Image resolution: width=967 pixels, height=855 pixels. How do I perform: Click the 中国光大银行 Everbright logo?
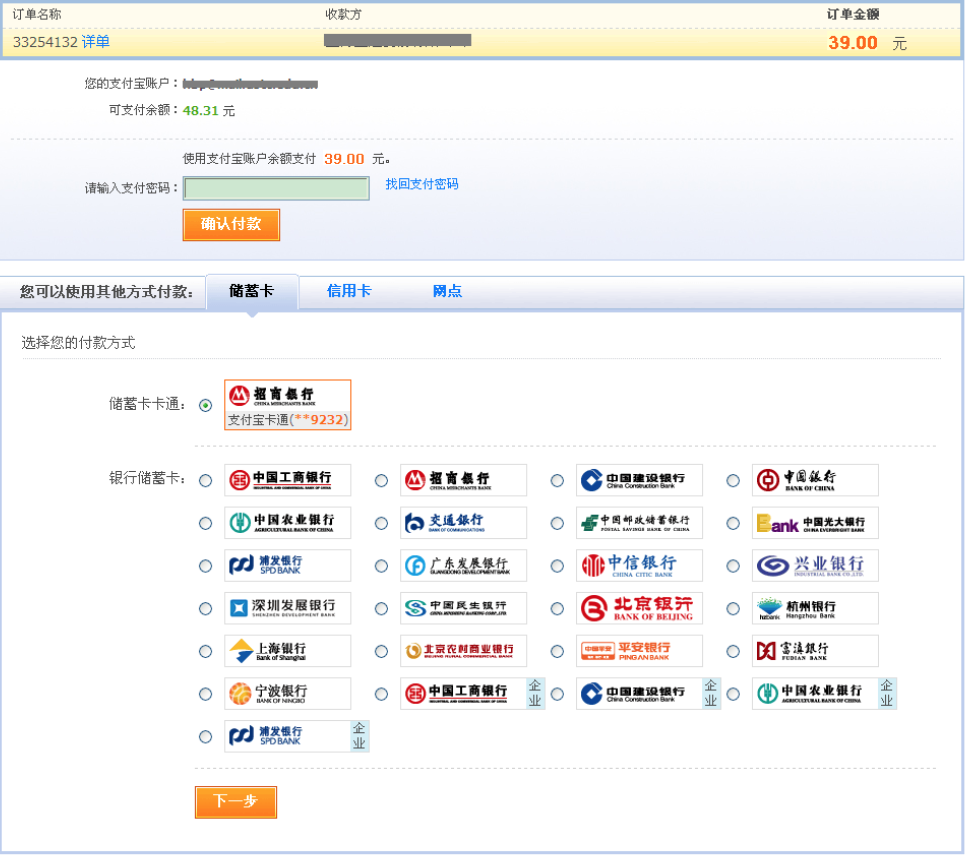(x=814, y=523)
